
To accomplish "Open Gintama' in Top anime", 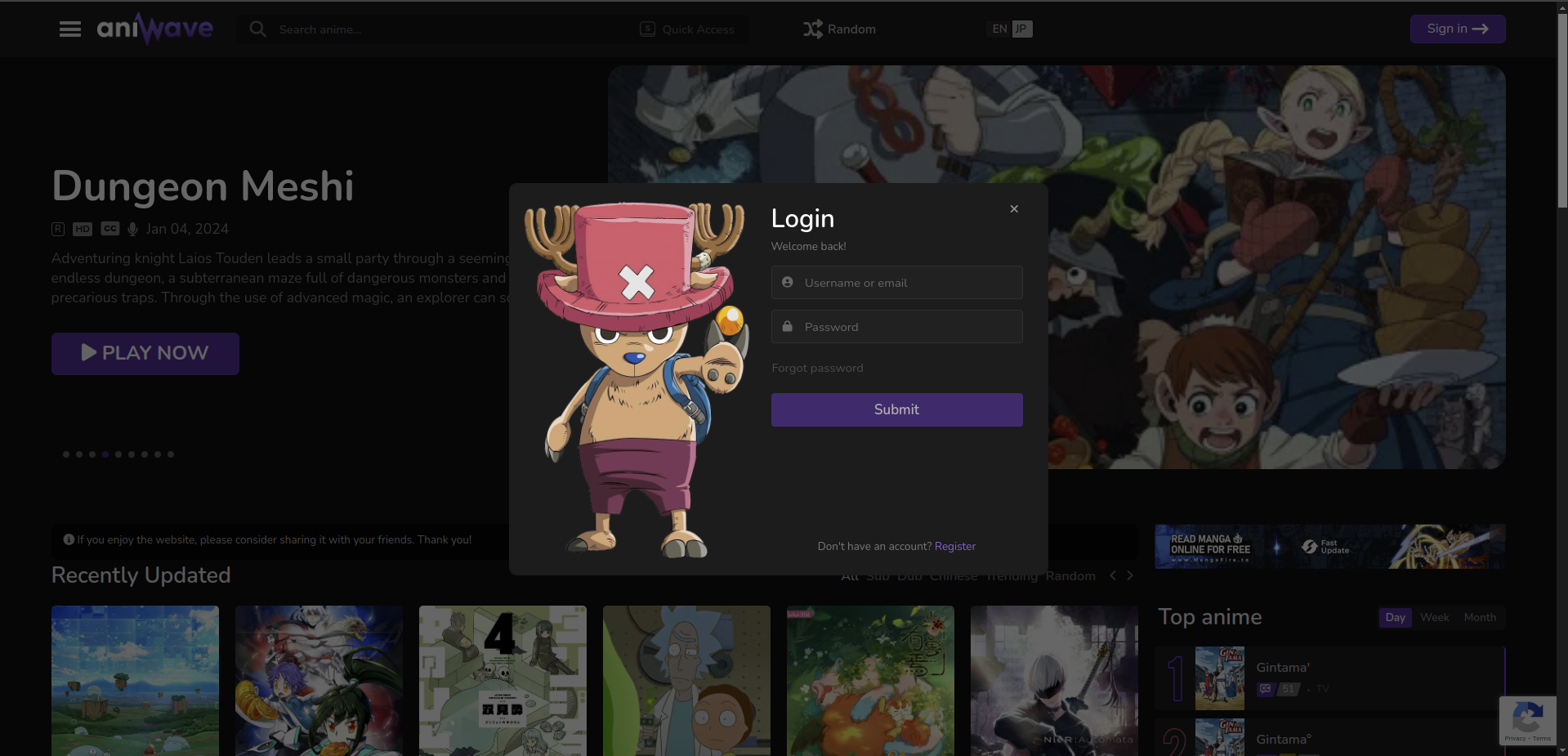I will 1283,668.
